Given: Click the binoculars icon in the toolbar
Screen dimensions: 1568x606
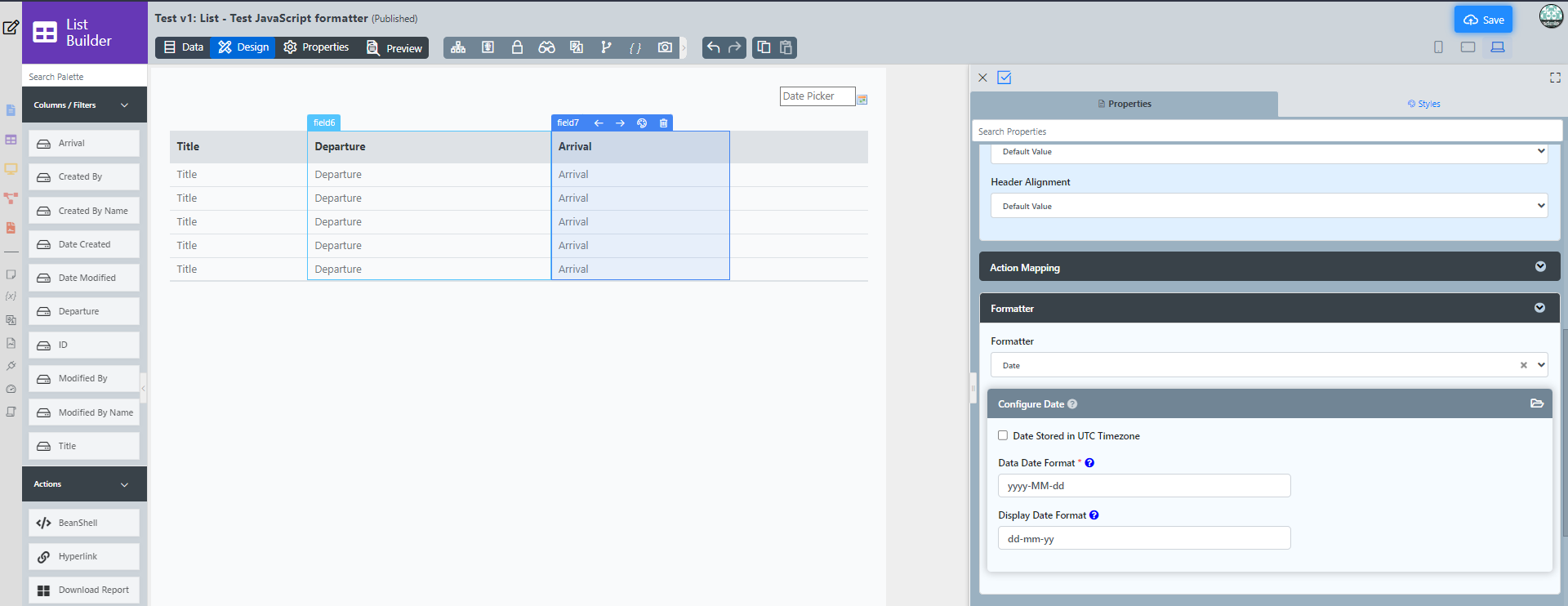Looking at the screenshot, I should [546, 47].
